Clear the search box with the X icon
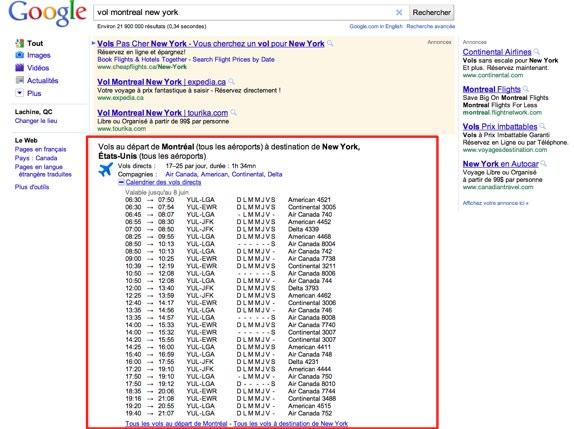This screenshot has height=429, width=574. [399, 12]
